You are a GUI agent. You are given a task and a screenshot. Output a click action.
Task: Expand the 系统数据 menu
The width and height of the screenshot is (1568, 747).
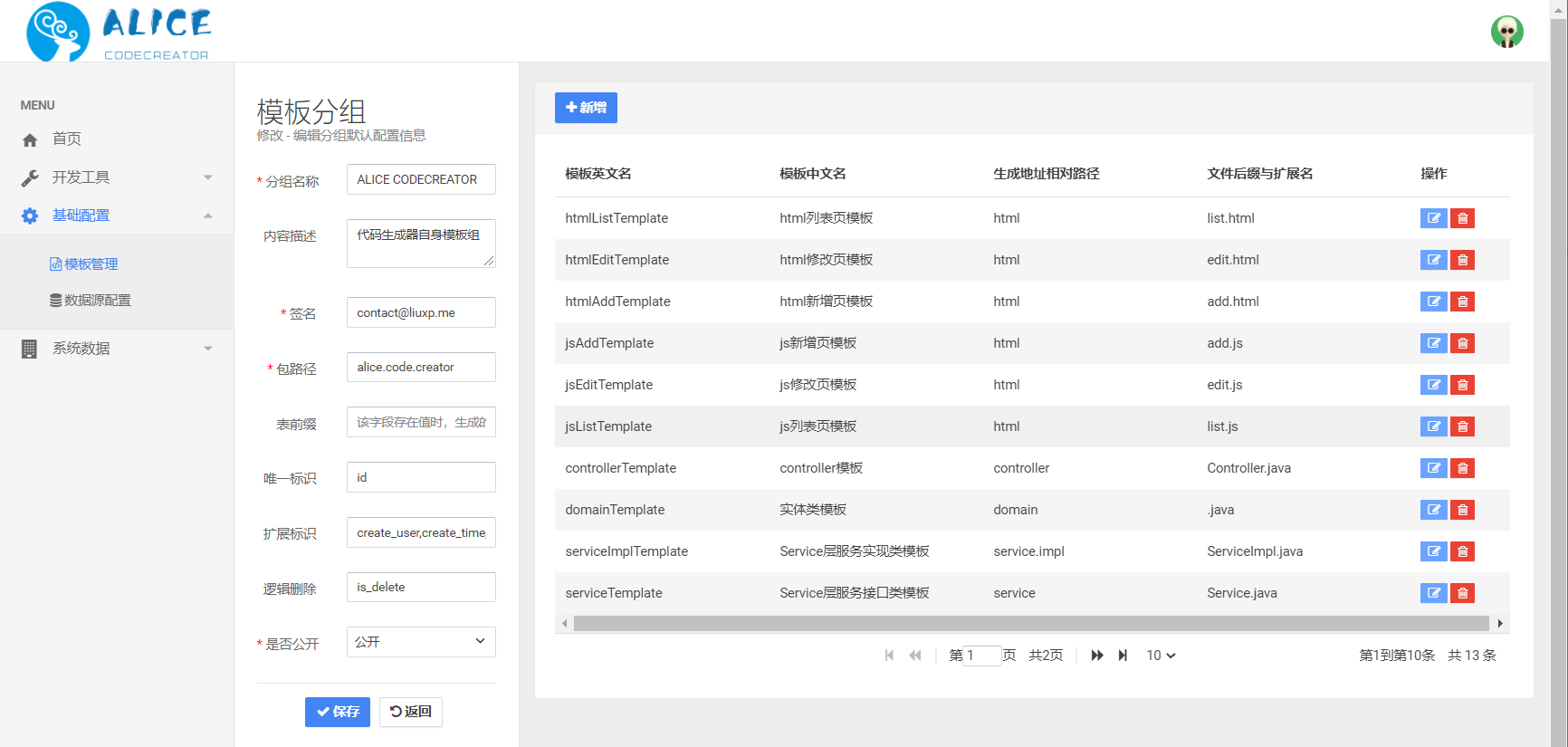point(117,349)
